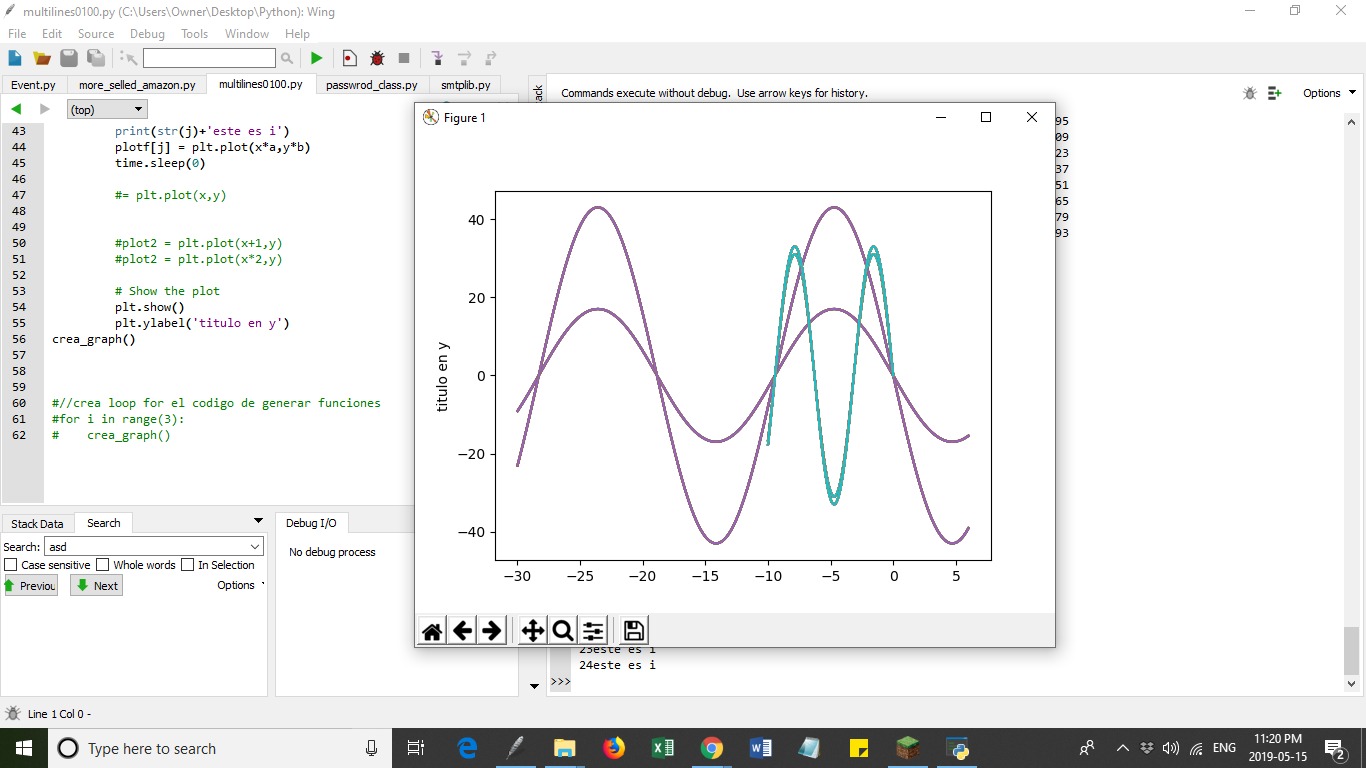1366x768 pixels.
Task: Save current file with floppy icon
Action: (x=69, y=58)
